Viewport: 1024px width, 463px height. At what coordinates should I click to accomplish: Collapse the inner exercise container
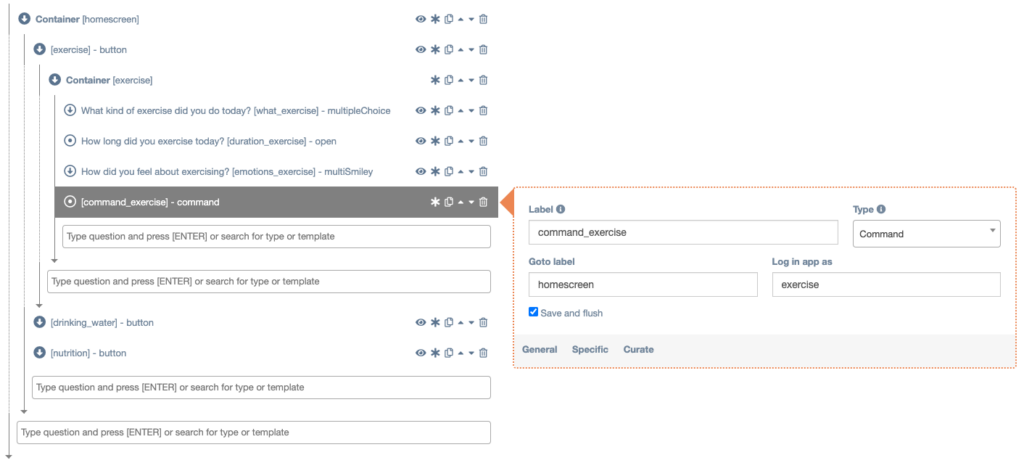(55, 80)
